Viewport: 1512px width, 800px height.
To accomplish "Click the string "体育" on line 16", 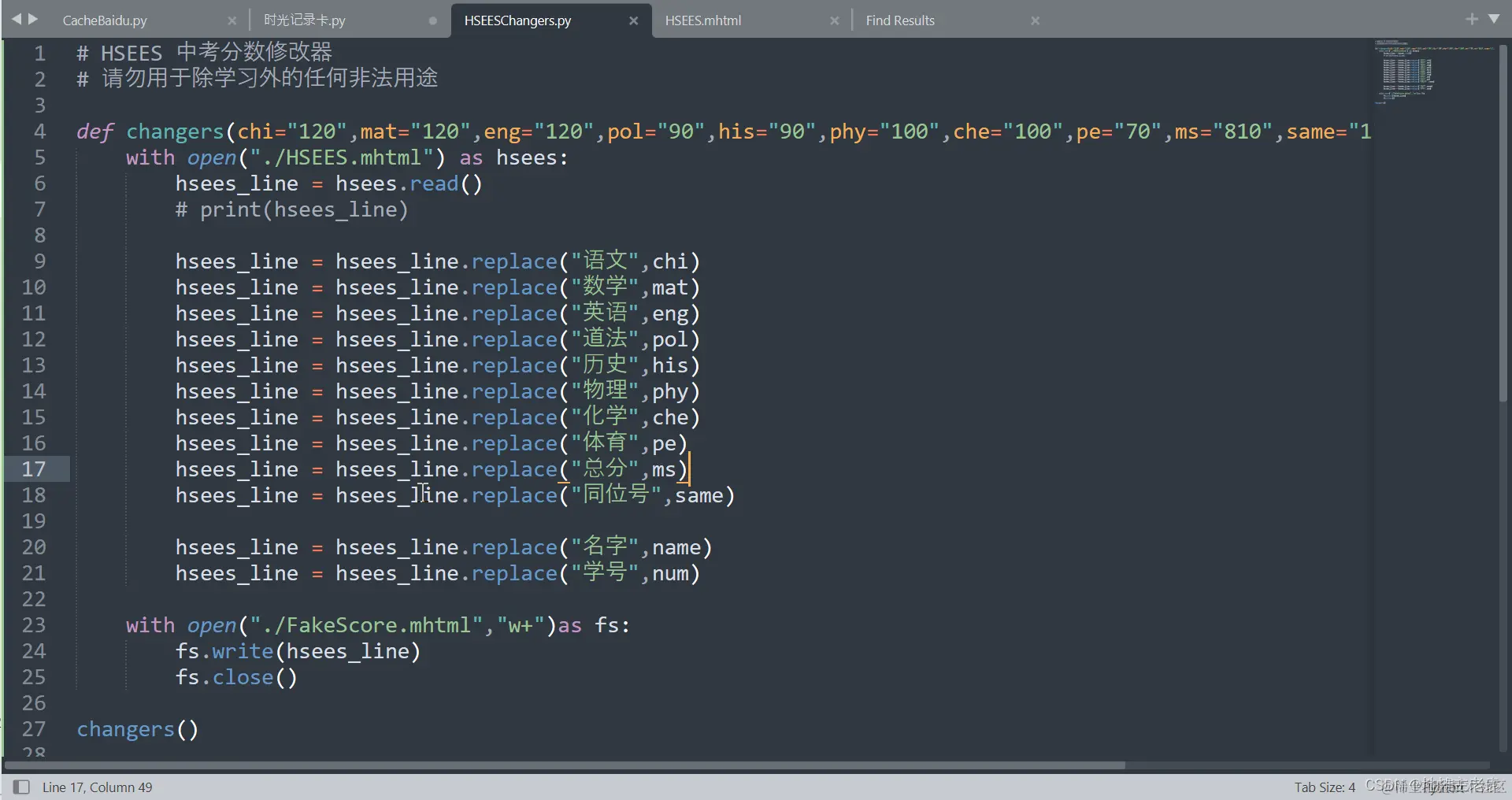I will (605, 443).
